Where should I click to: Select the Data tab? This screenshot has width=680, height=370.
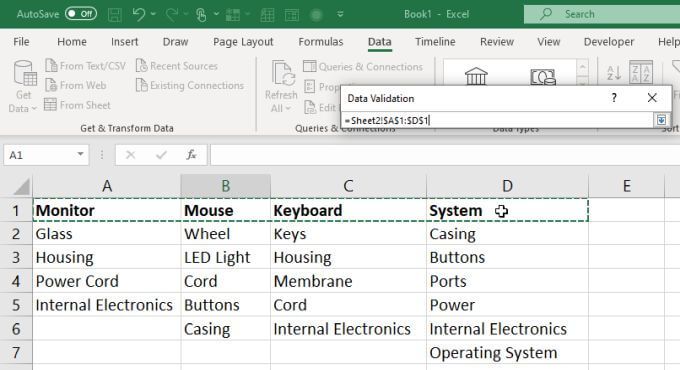[x=379, y=42]
